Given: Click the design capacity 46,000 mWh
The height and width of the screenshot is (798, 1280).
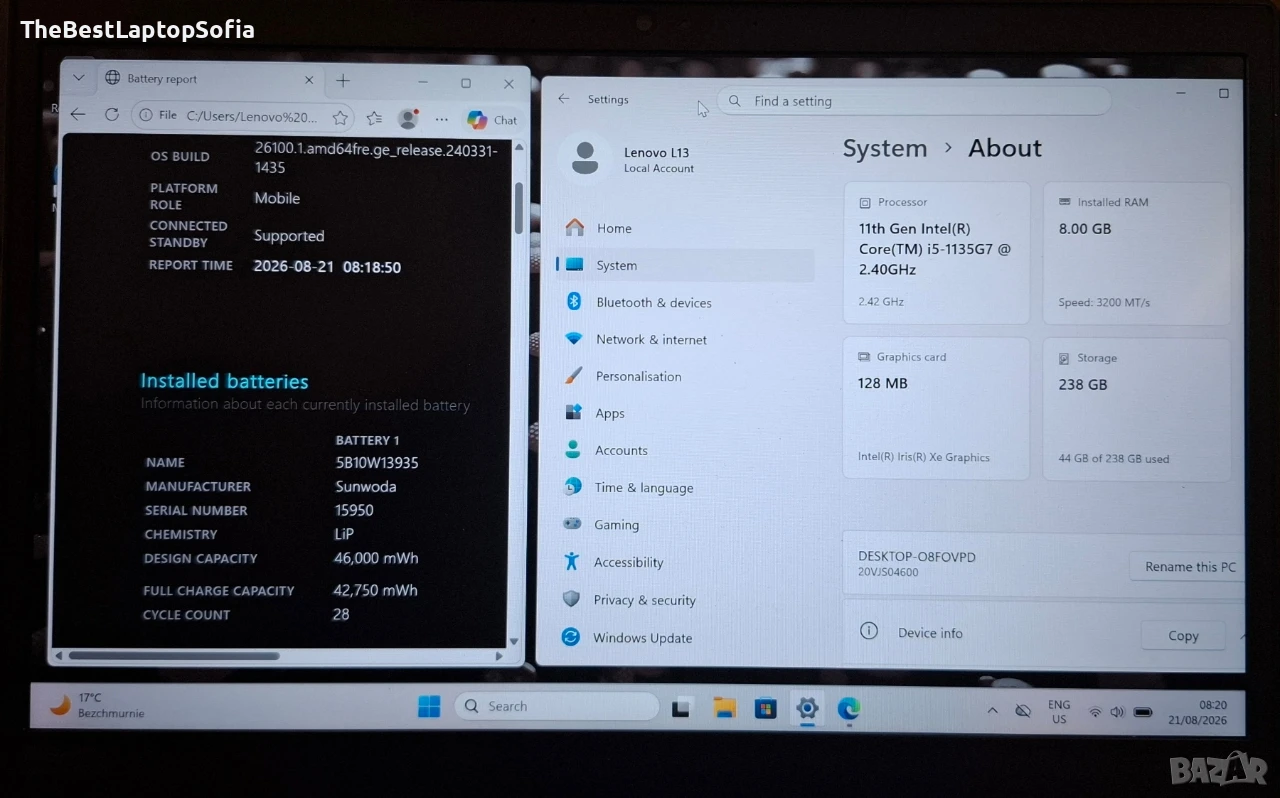Looking at the screenshot, I should [x=376, y=558].
